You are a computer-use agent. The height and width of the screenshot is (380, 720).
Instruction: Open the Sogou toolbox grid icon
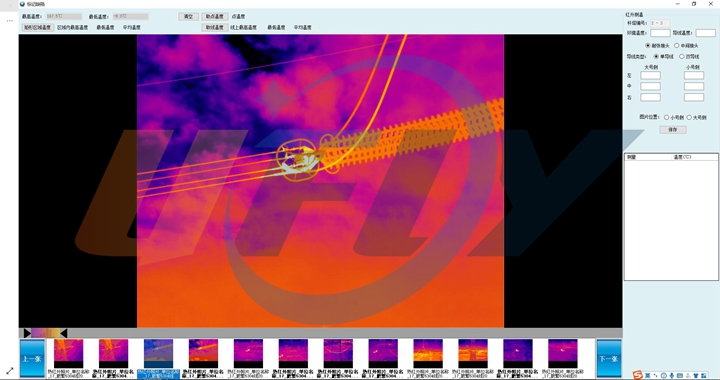(704, 375)
